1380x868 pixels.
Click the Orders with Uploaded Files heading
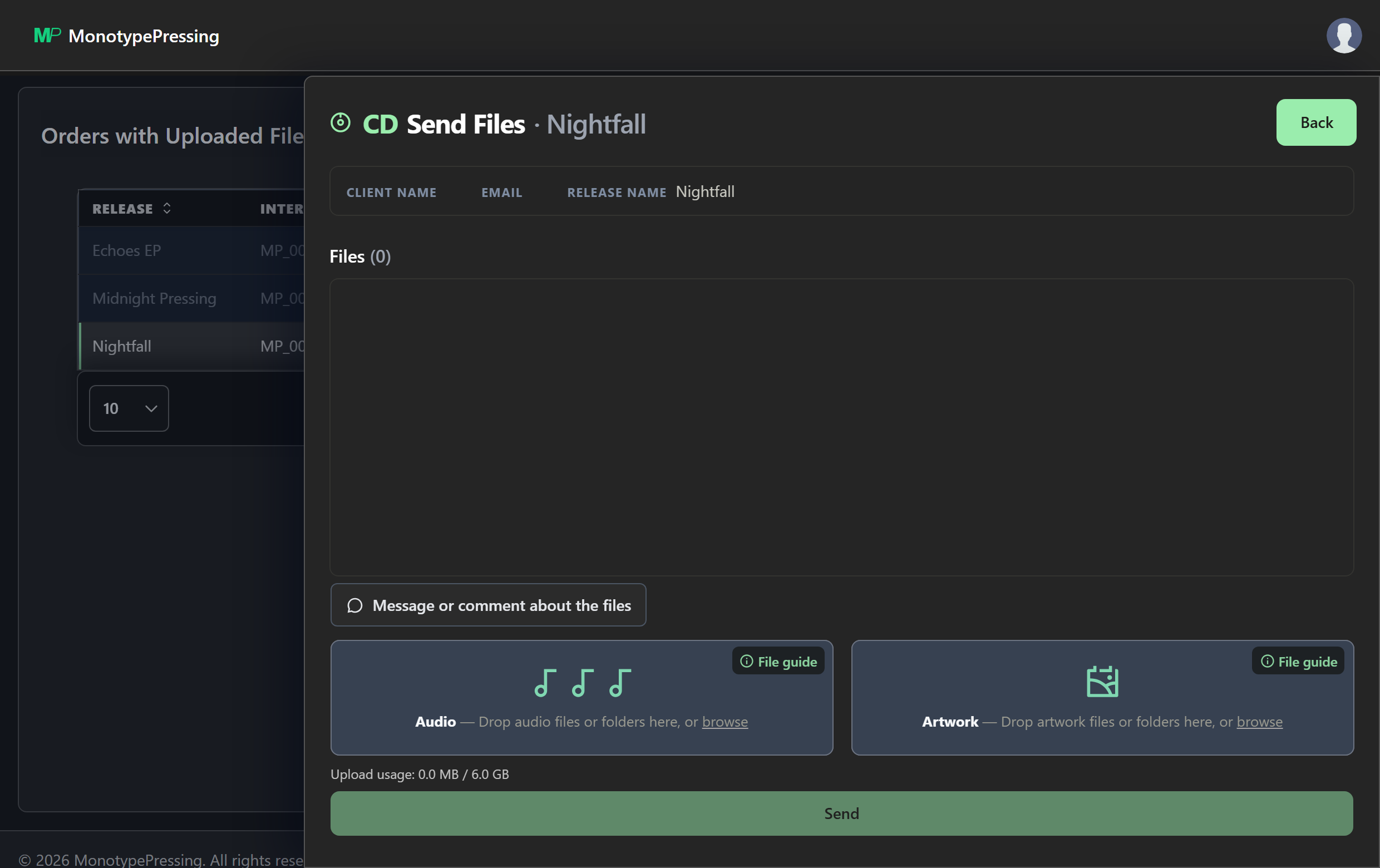tap(172, 136)
